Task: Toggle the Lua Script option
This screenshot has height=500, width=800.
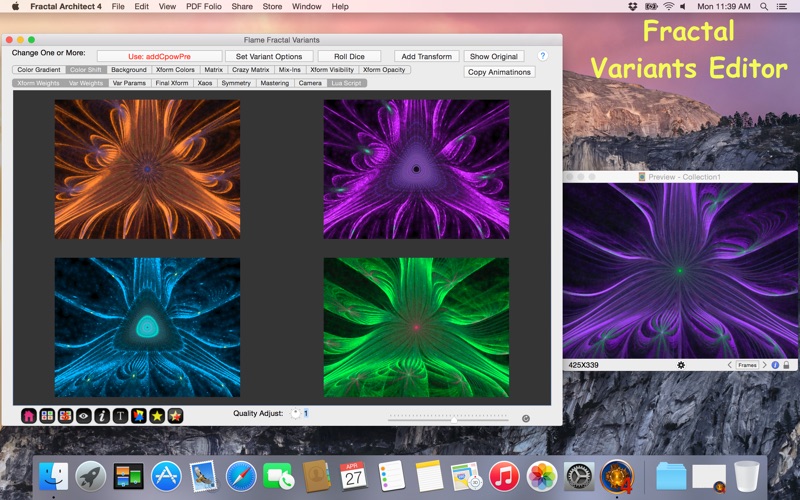Action: coord(346,83)
